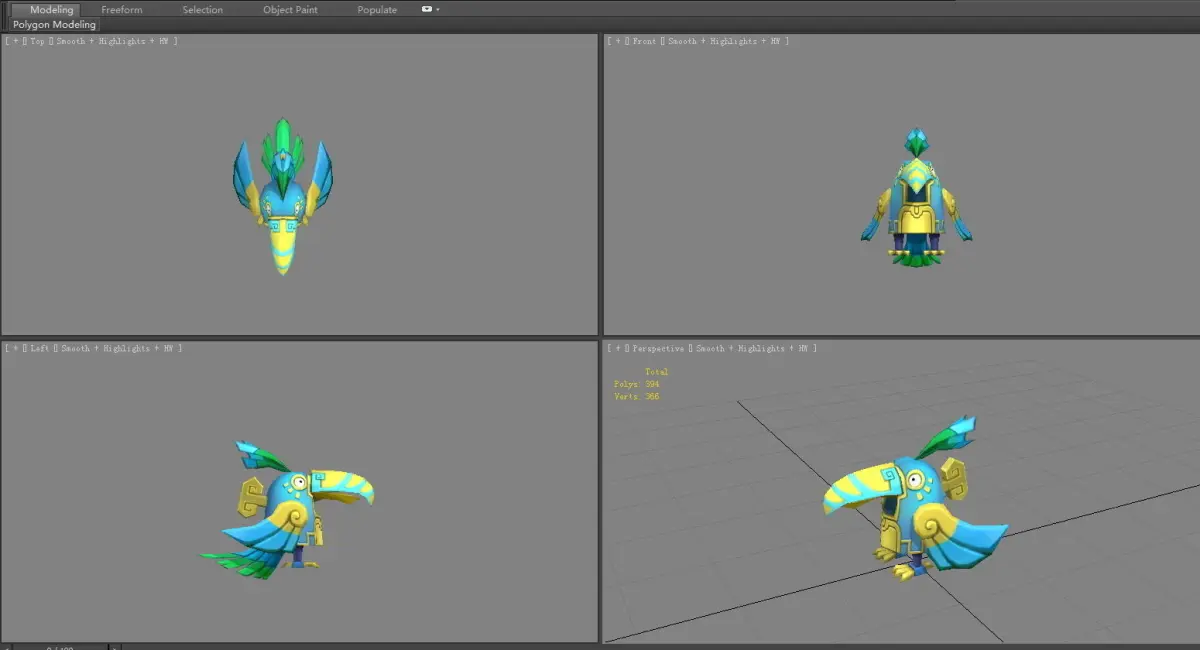1200x650 pixels.
Task: Open the Left viewport view name menu
Action: point(39,348)
